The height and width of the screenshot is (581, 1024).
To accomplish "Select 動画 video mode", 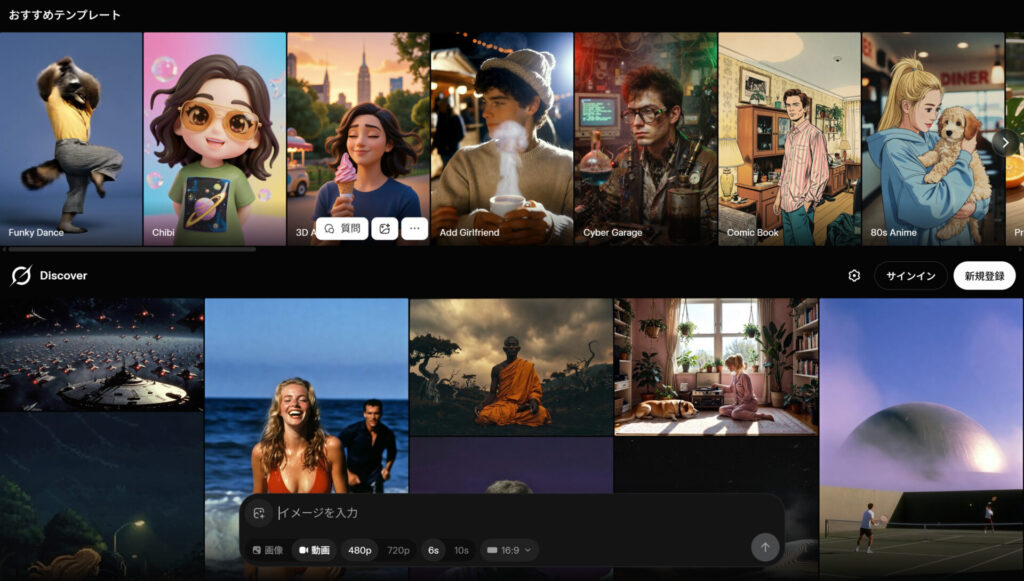I will pos(314,550).
